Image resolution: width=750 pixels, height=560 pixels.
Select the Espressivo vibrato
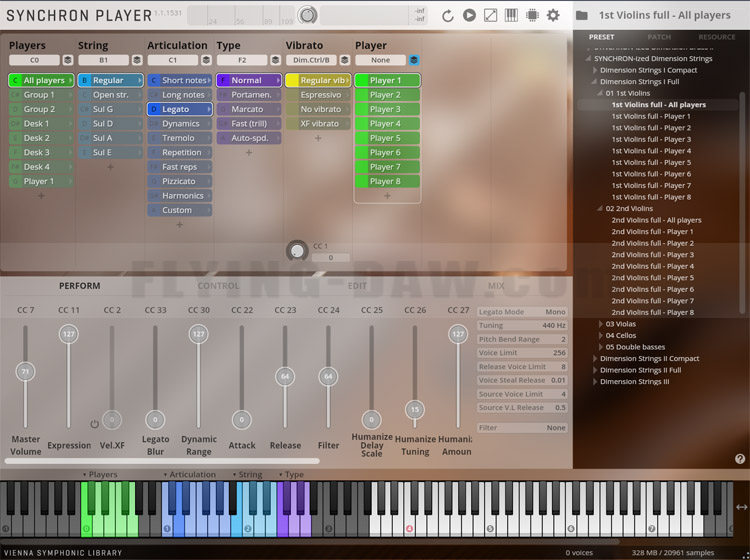tap(318, 95)
